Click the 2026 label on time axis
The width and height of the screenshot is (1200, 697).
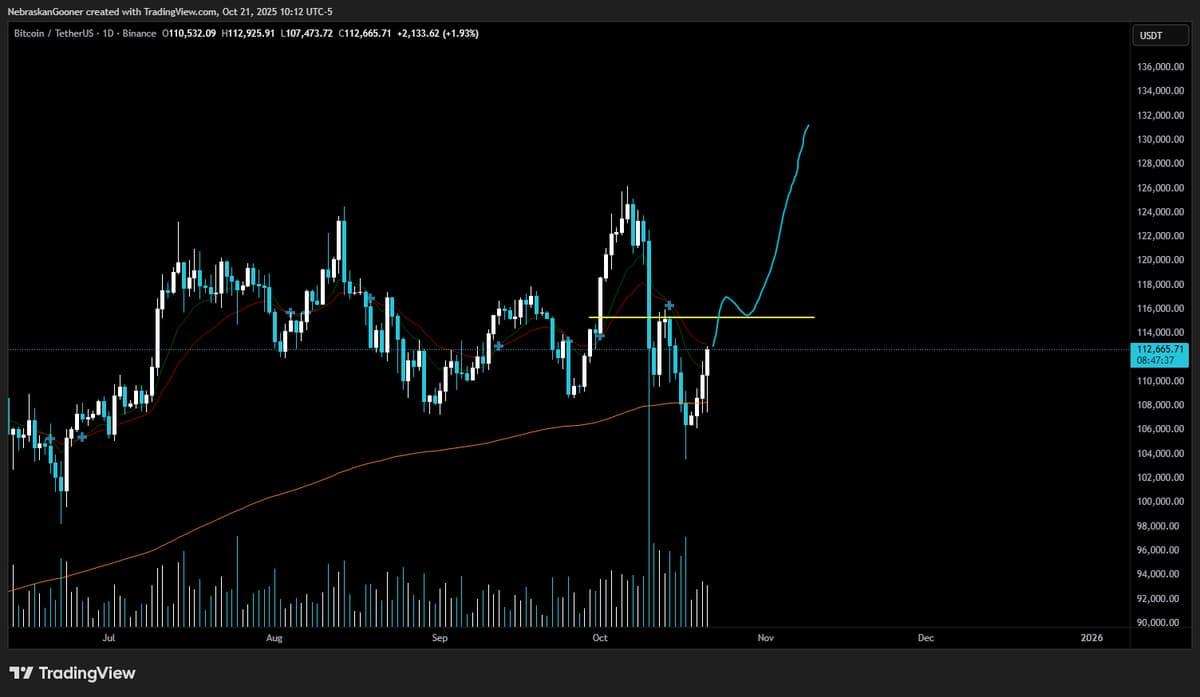click(1091, 637)
